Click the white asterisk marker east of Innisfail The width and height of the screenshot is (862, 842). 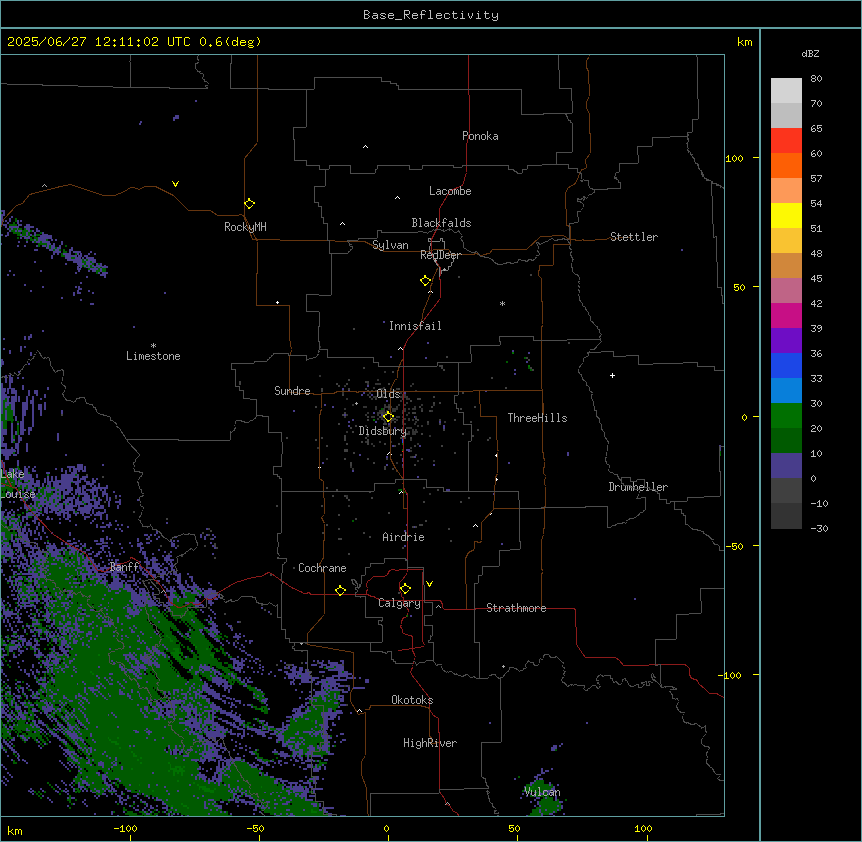pyautogui.click(x=502, y=303)
